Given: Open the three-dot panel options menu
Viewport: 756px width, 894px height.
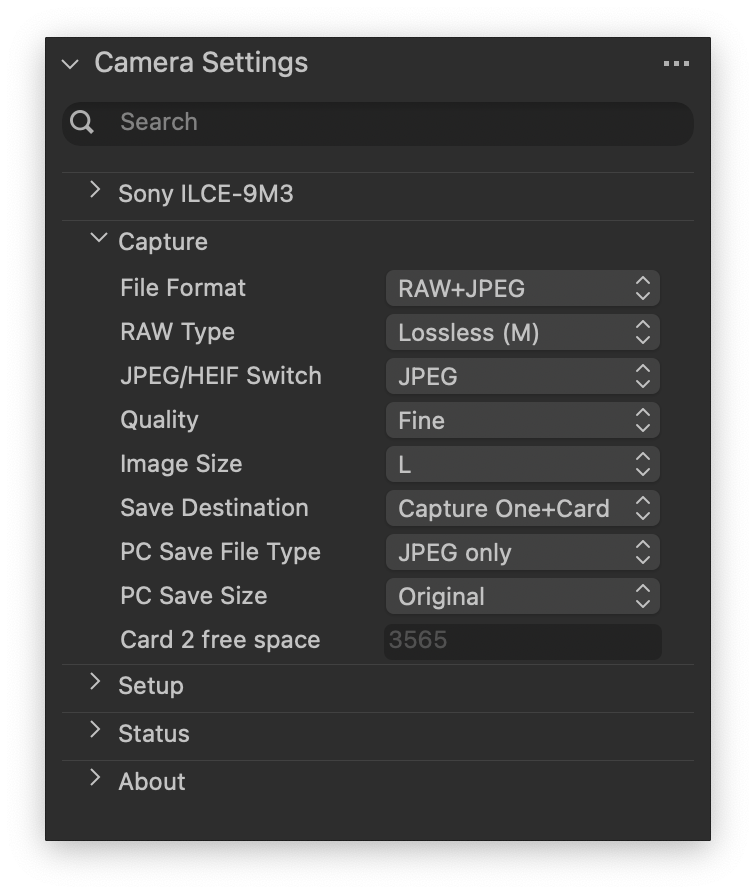Looking at the screenshot, I should (676, 64).
